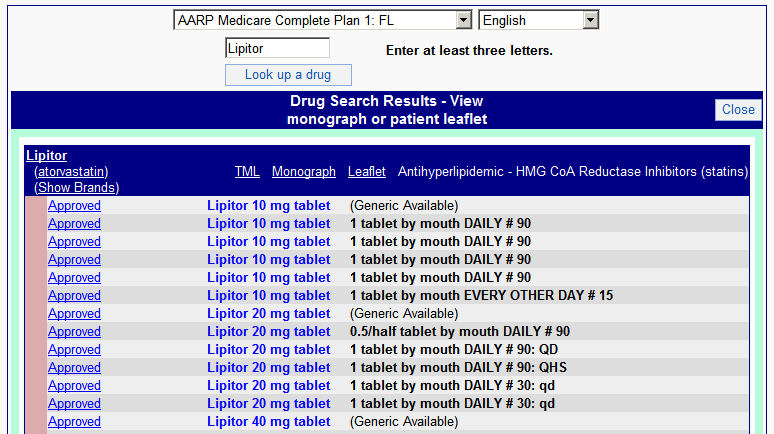Click '1 tablet by mouth DAILY # 90: QHS' text
Viewport: 774px width, 434px height.
459,367
